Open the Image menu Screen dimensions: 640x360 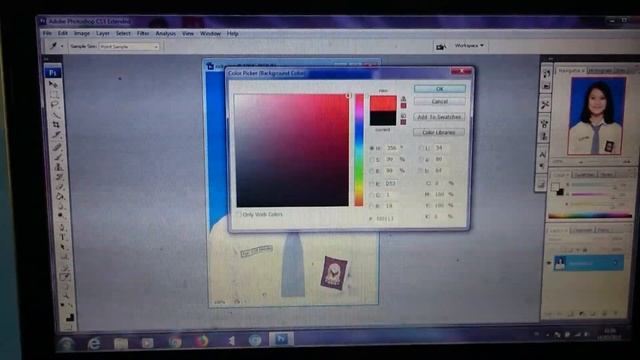point(82,33)
